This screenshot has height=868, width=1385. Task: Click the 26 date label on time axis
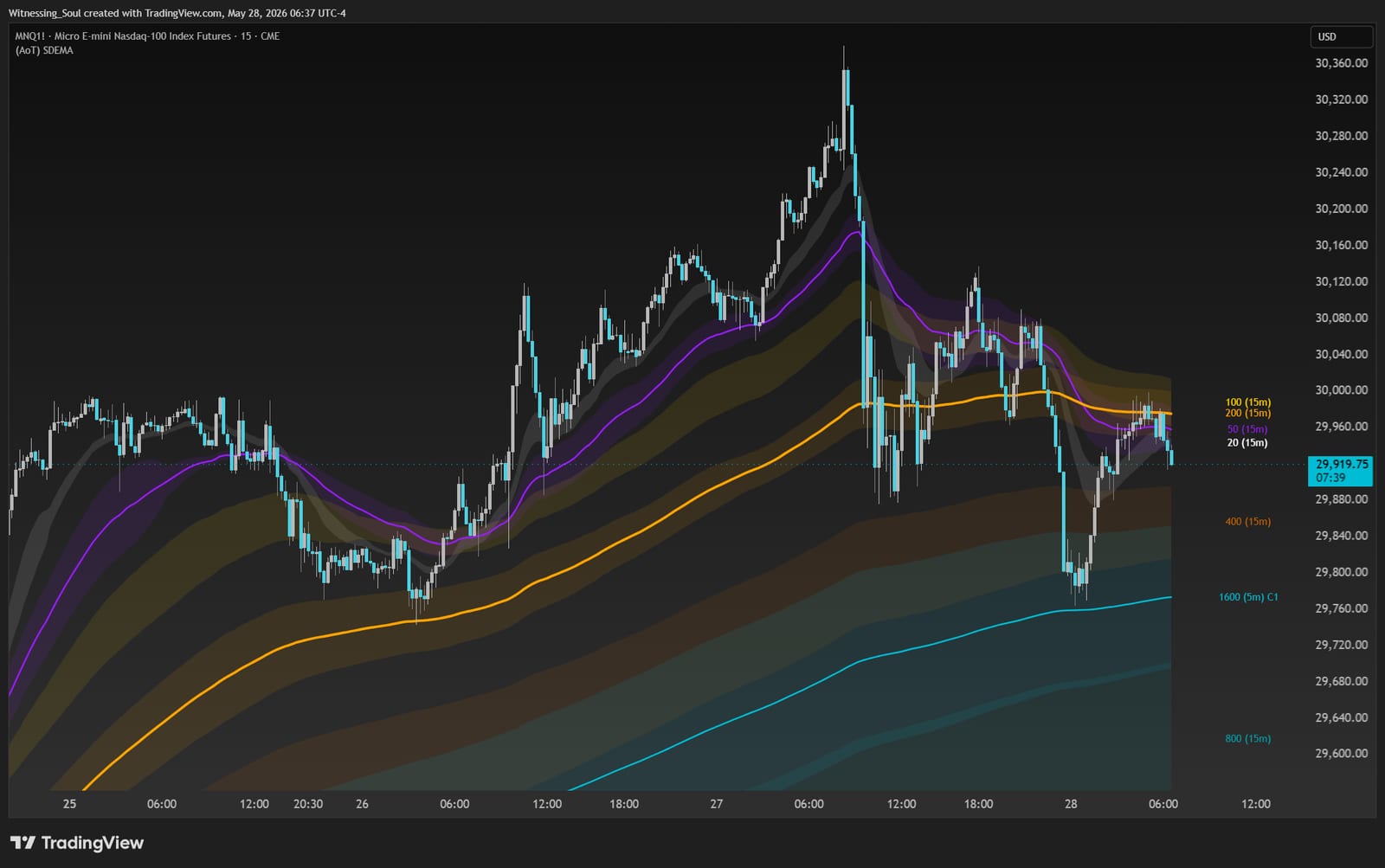pos(362,804)
